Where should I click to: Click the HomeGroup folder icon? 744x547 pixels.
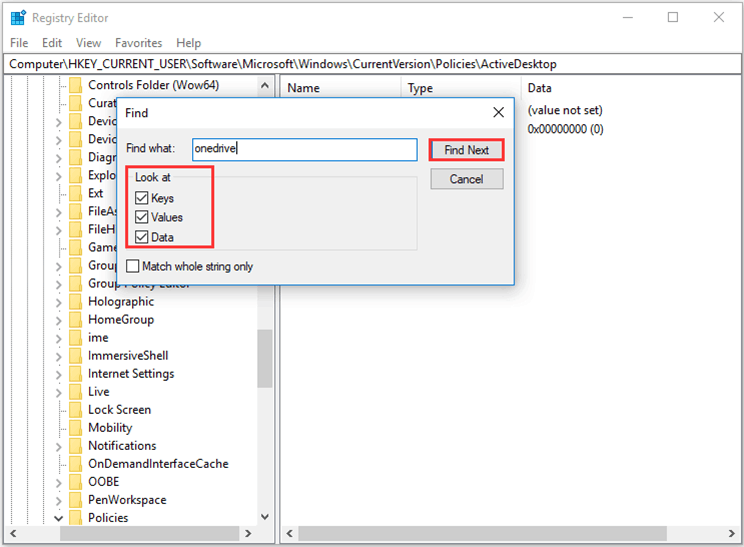75,320
